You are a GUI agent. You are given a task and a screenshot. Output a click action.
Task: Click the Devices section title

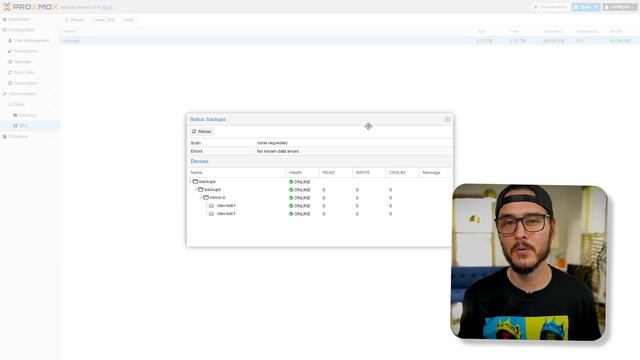coord(199,161)
